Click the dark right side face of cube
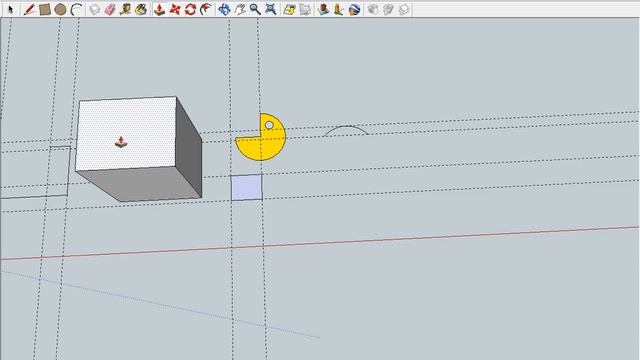This screenshot has height=360, width=640. click(189, 147)
